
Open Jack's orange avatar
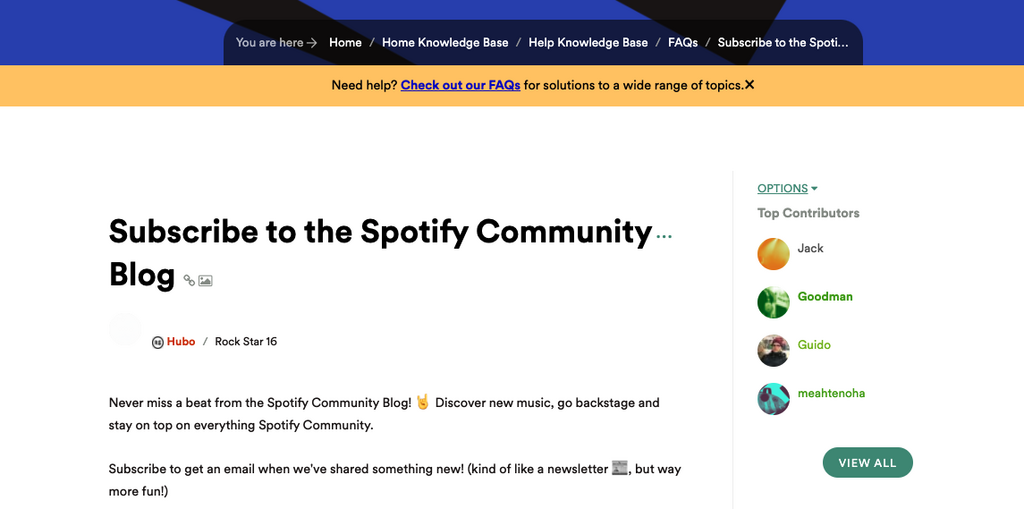point(773,254)
